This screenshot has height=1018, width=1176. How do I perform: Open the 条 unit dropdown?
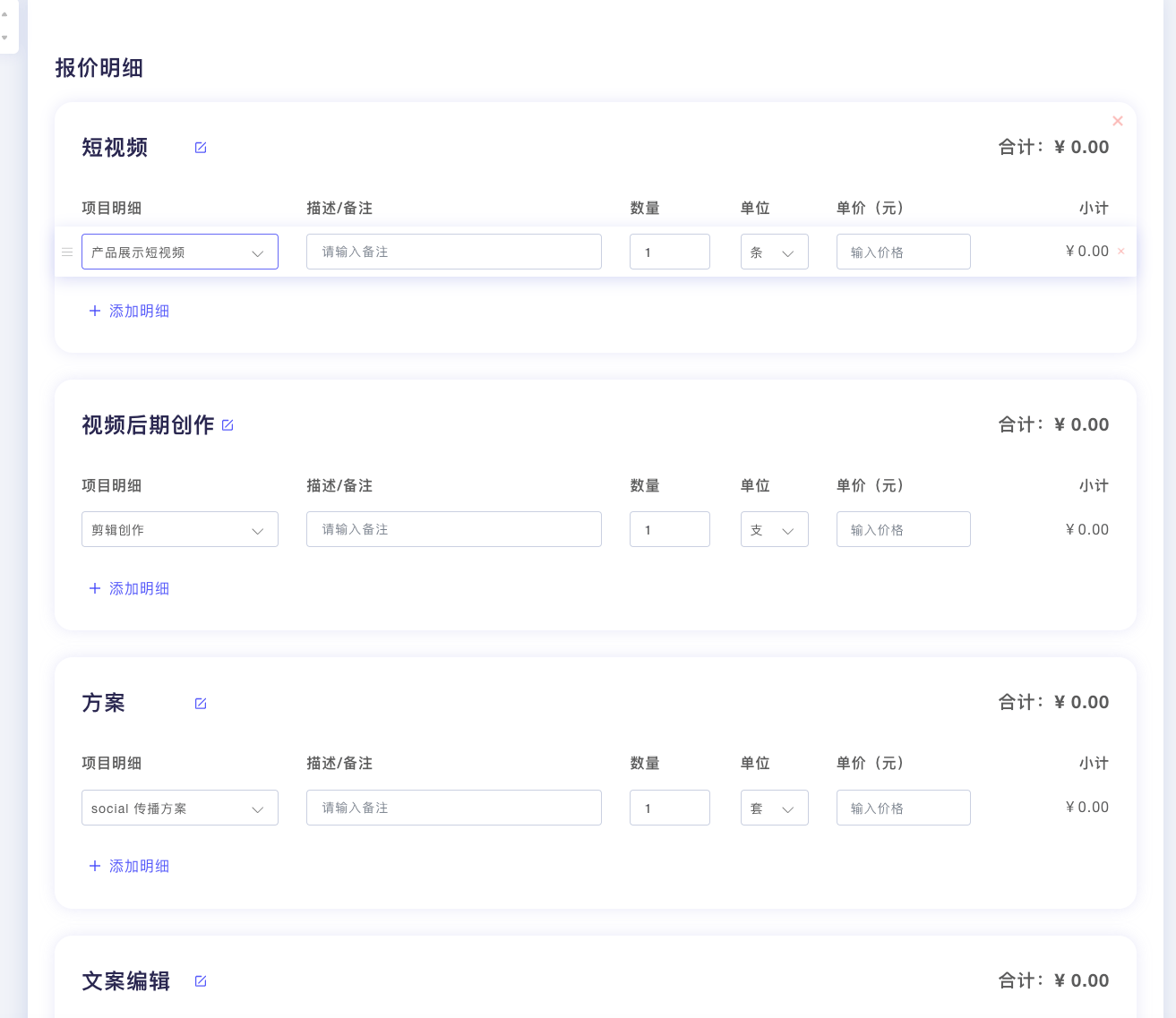[x=775, y=252]
